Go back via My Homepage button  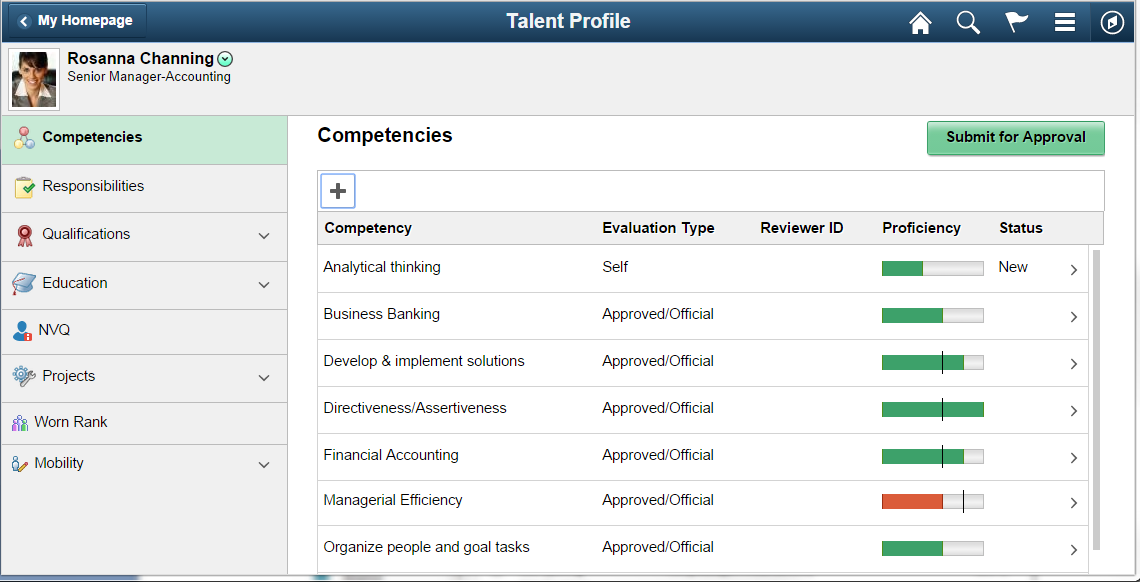point(77,21)
